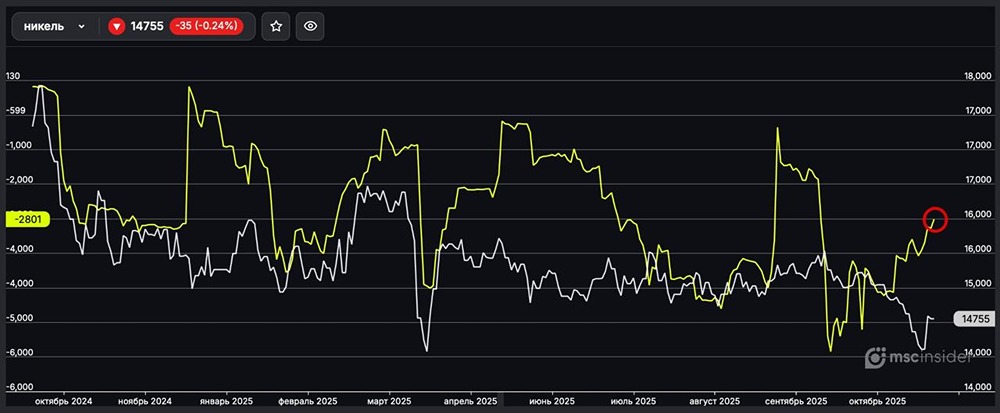Click the red circle marker on yellow line

934,218
